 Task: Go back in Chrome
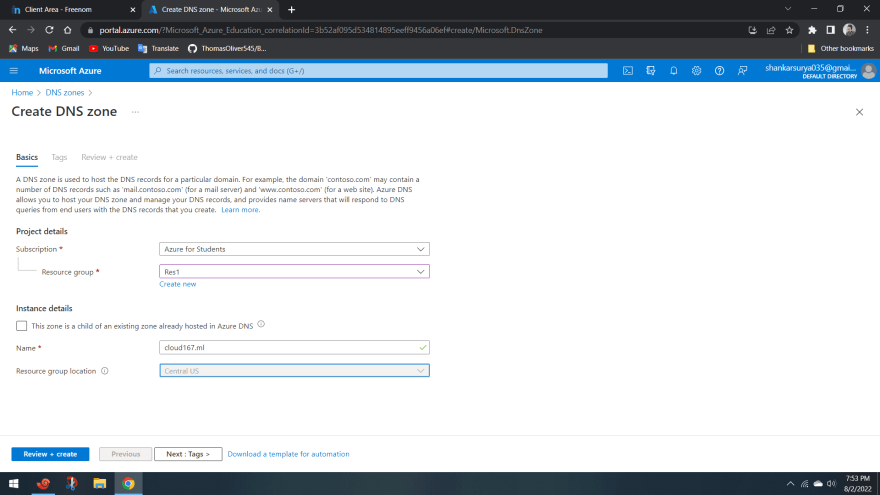click(x=12, y=30)
